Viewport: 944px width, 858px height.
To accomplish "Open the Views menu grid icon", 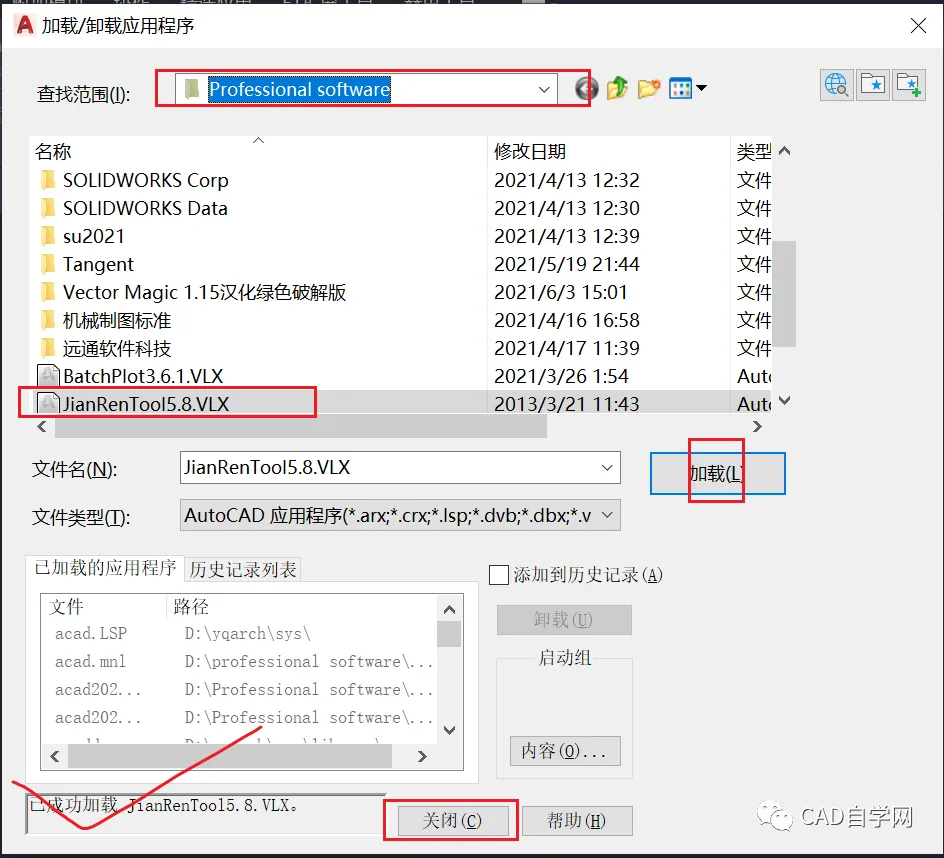I will click(x=681, y=89).
